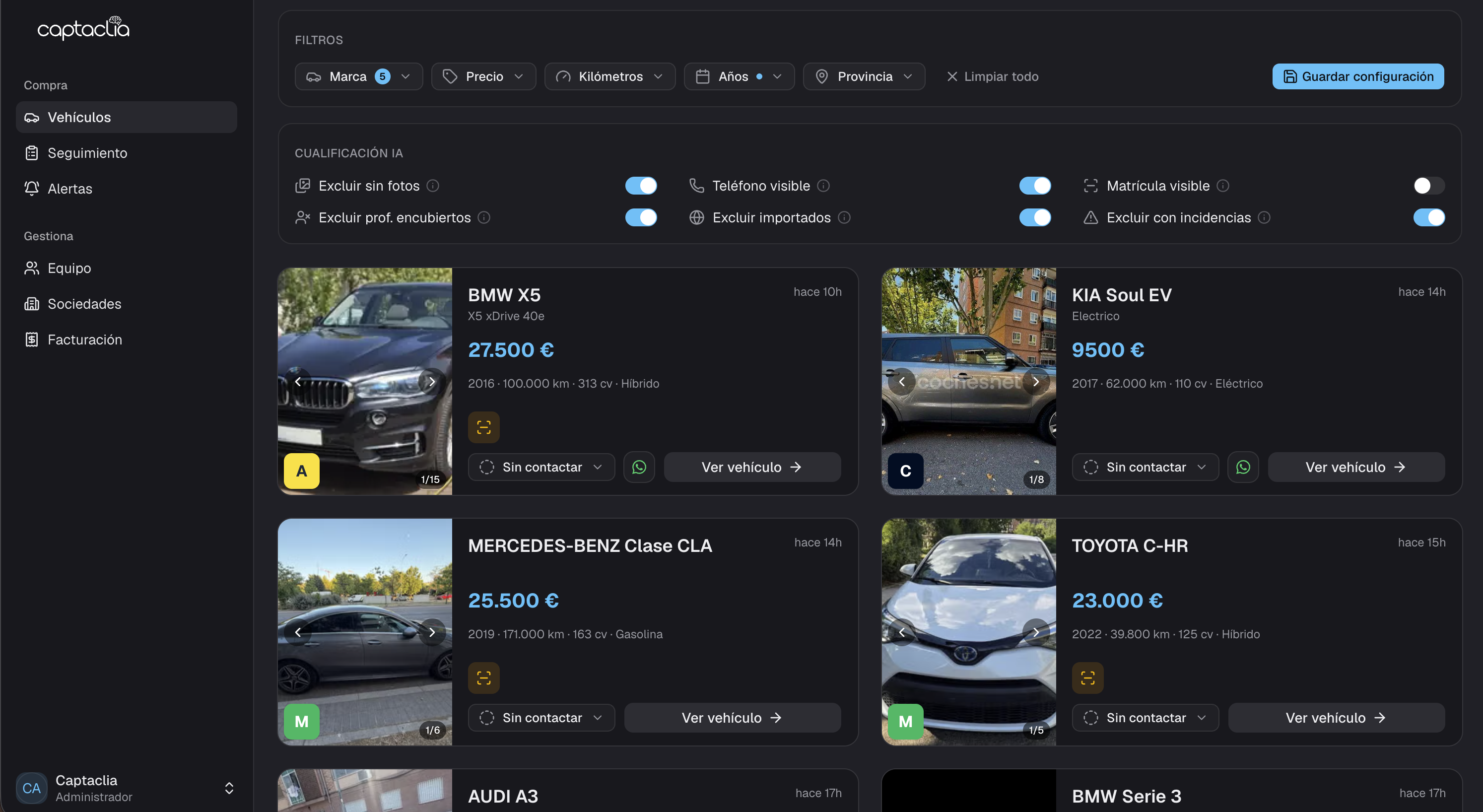The width and height of the screenshot is (1483, 812).
Task: Open the Sociedades page
Action: (x=126, y=304)
